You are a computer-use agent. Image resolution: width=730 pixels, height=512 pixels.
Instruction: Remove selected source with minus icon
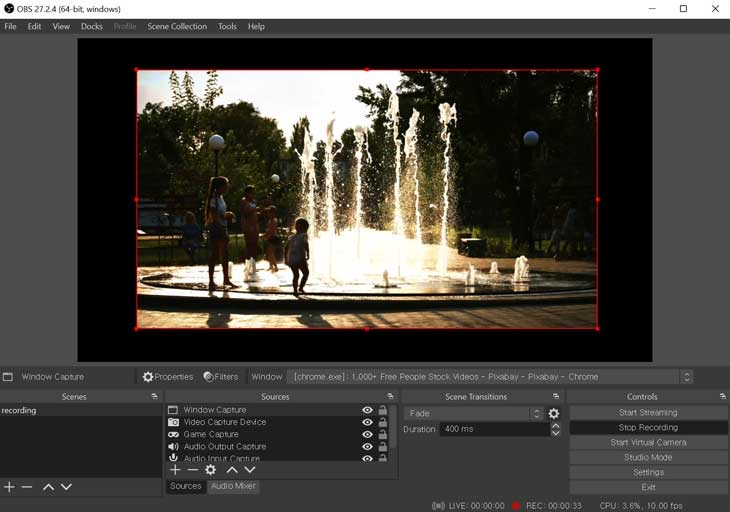(x=193, y=470)
